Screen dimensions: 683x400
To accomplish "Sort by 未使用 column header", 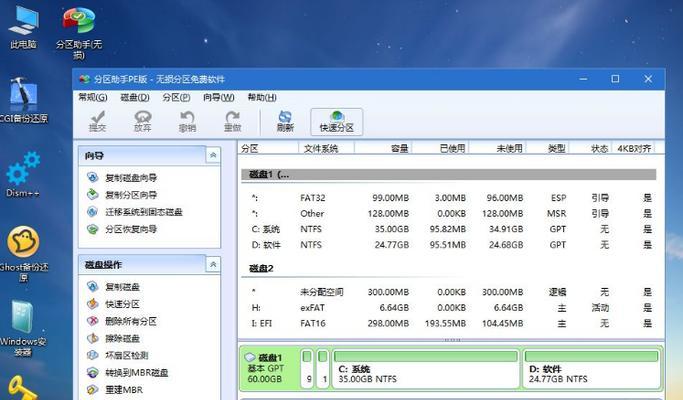I will click(497, 148).
